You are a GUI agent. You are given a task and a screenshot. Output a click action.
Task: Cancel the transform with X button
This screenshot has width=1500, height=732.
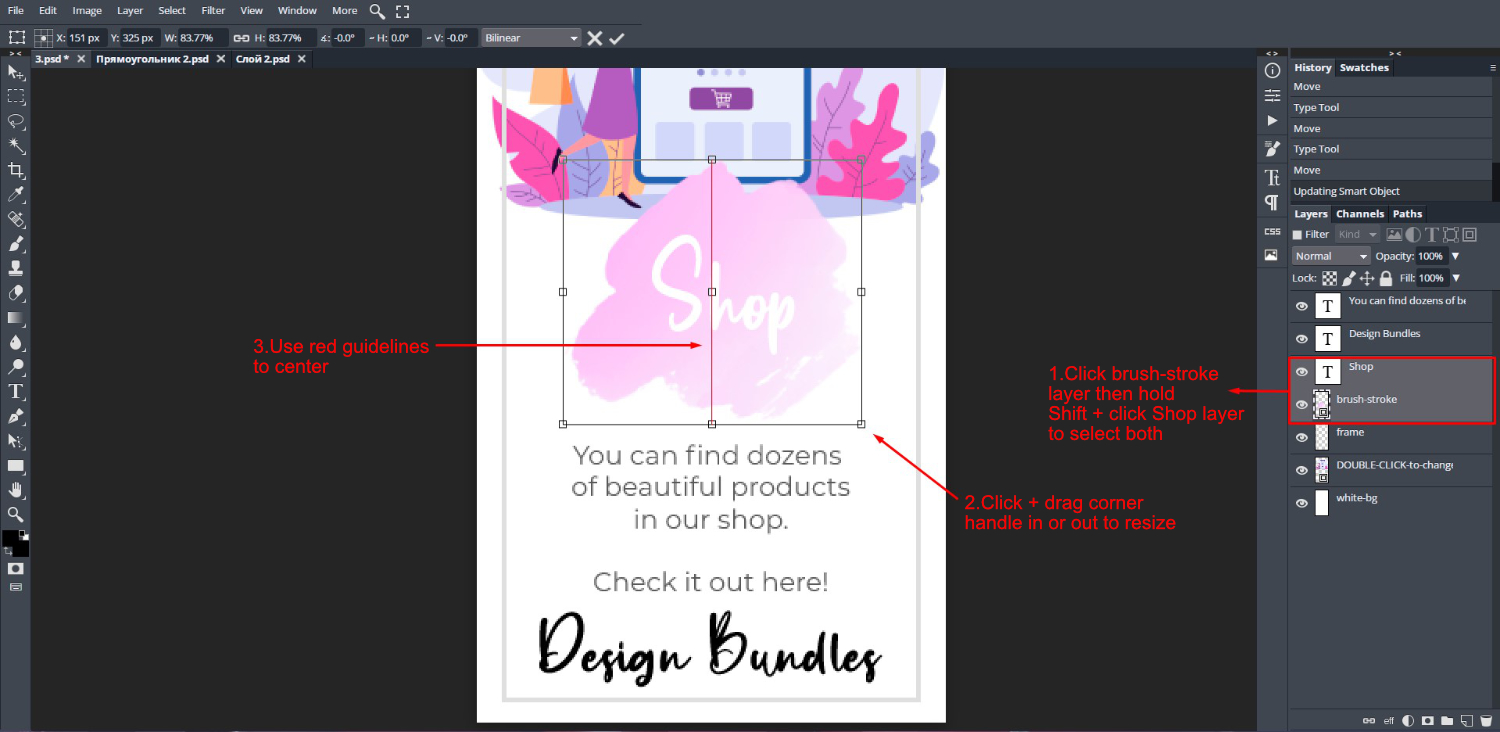coord(594,38)
